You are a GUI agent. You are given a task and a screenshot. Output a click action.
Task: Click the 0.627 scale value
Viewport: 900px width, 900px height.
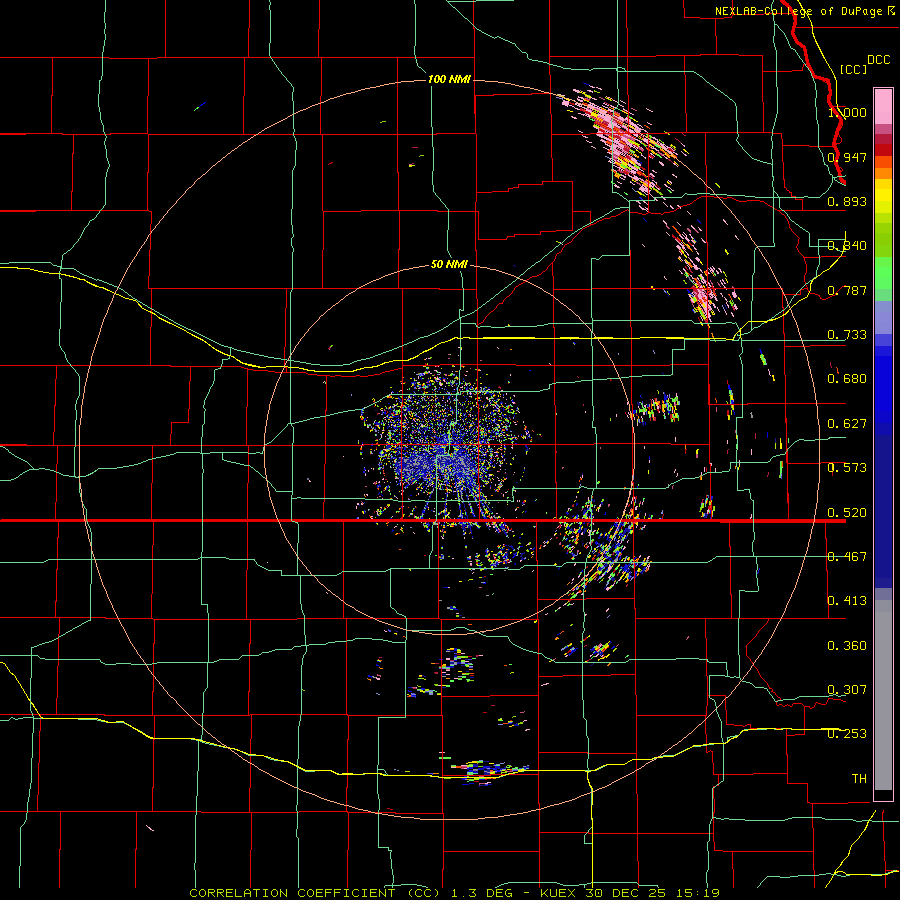[x=847, y=424]
